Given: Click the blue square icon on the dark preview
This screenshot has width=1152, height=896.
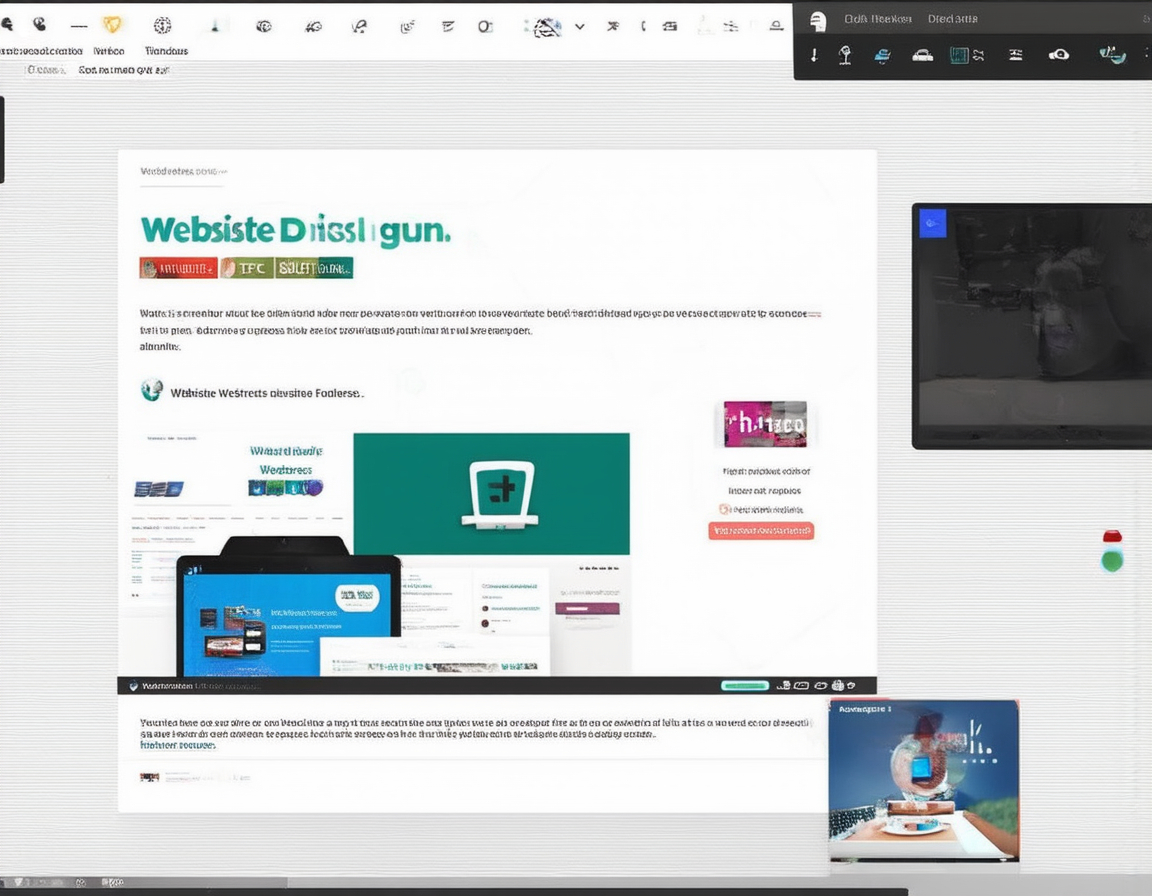Looking at the screenshot, I should 932,223.
